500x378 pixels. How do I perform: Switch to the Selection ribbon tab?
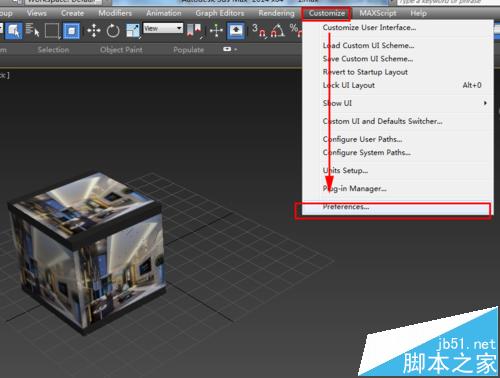click(53, 50)
